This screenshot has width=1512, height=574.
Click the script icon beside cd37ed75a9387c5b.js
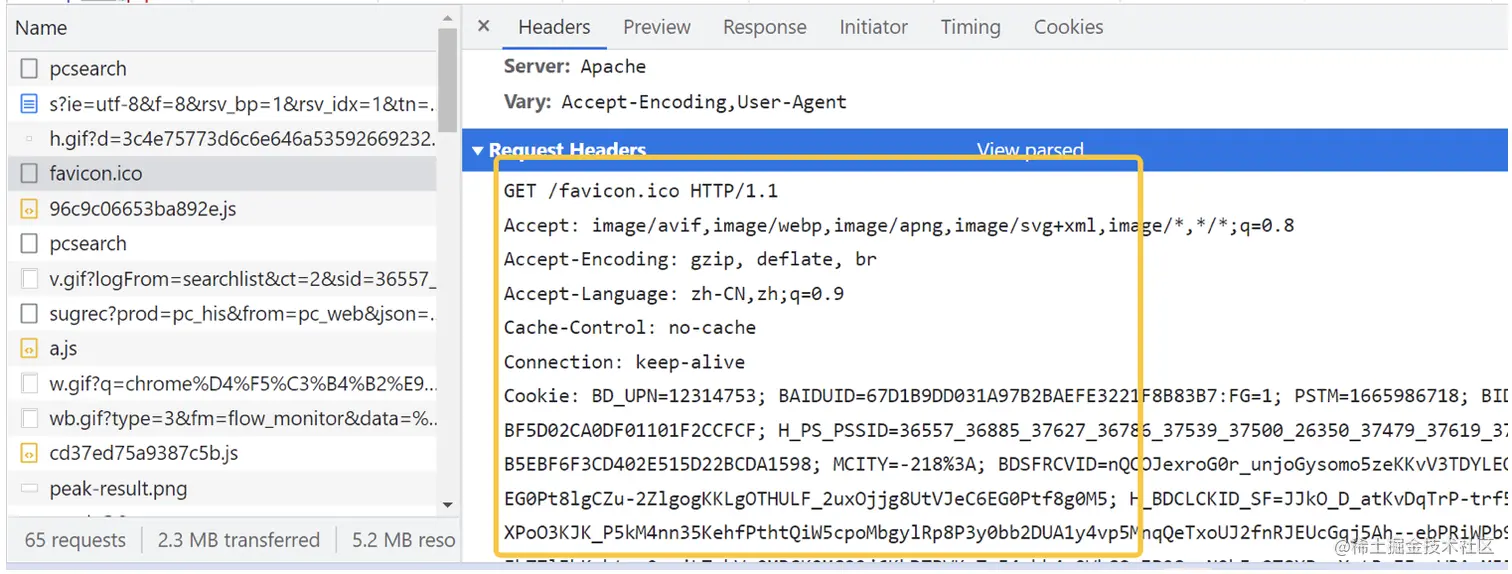pyautogui.click(x=29, y=454)
